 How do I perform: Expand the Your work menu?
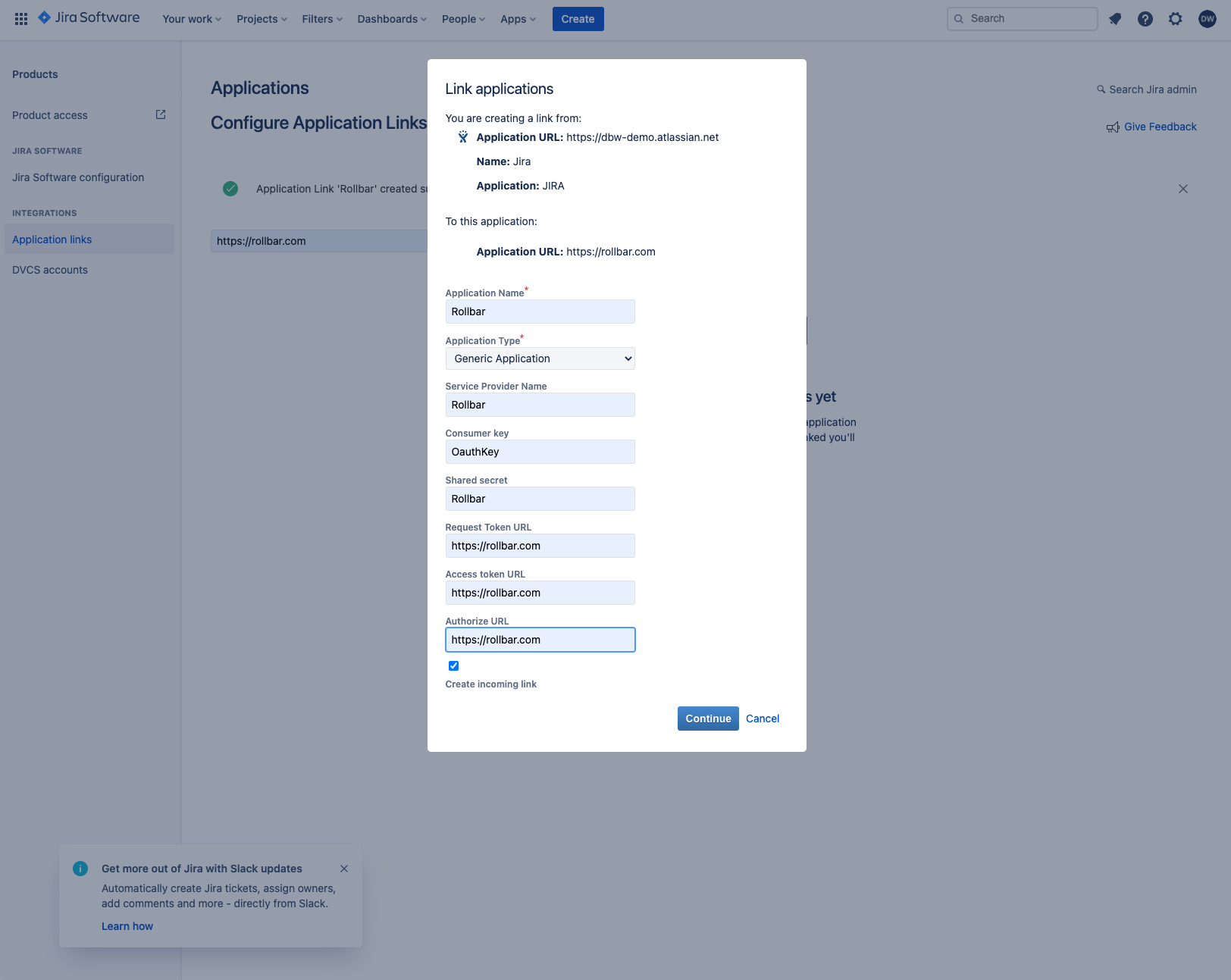pos(192,19)
